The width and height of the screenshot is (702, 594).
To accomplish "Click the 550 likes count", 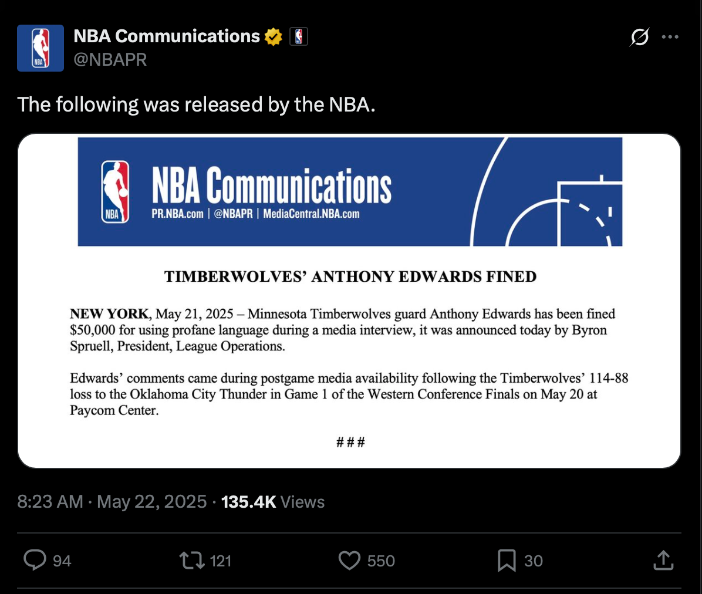I will point(381,561).
